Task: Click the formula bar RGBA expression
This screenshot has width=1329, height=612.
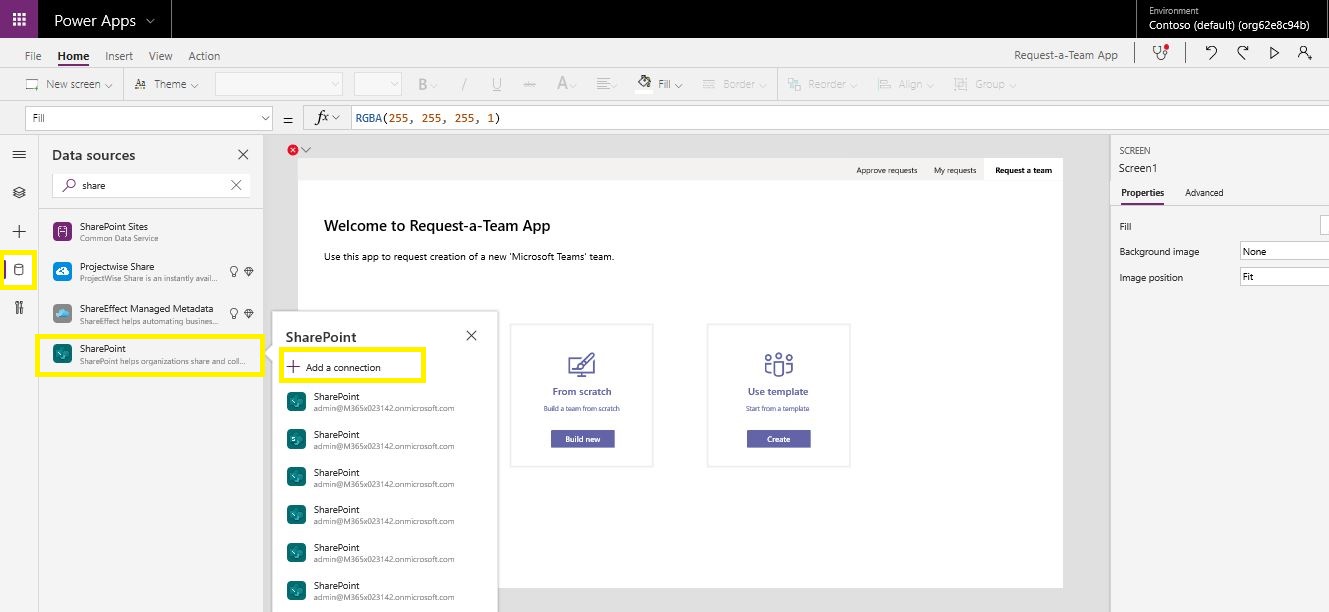Action: click(x=427, y=118)
